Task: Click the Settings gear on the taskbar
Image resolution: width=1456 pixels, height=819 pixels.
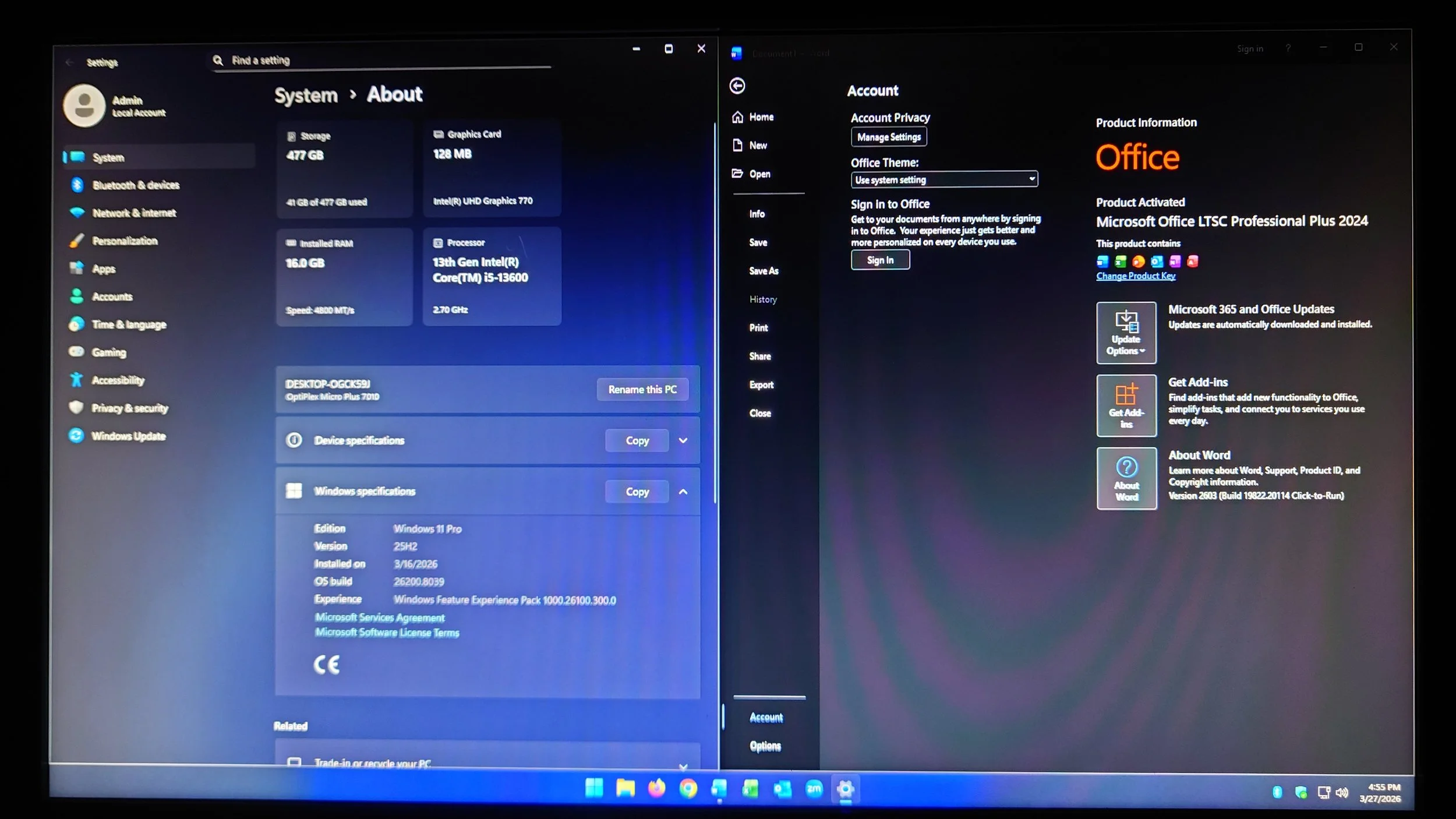Action: [845, 789]
